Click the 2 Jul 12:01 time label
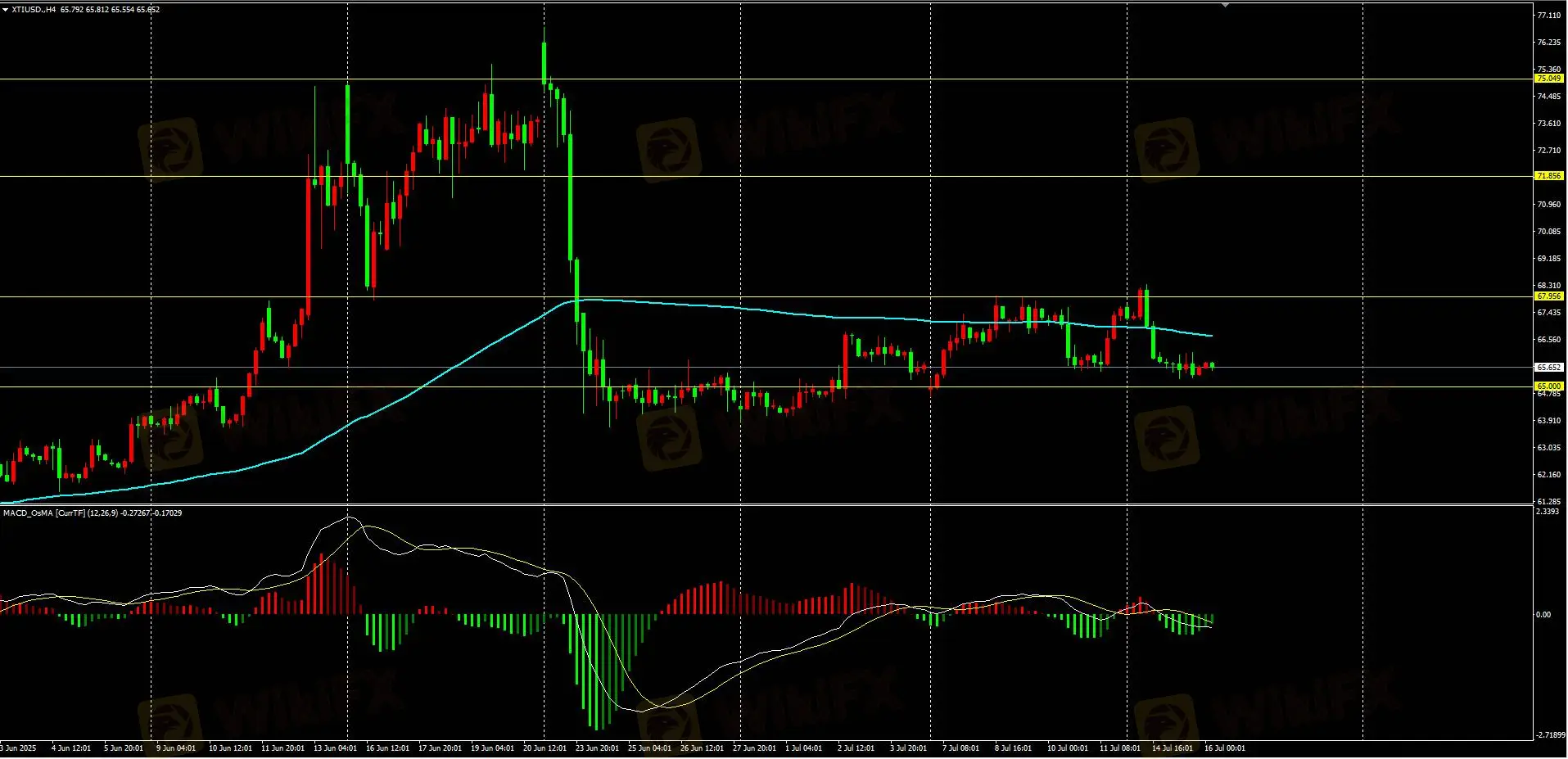Screen dimensions: 1568x759 coord(856,748)
